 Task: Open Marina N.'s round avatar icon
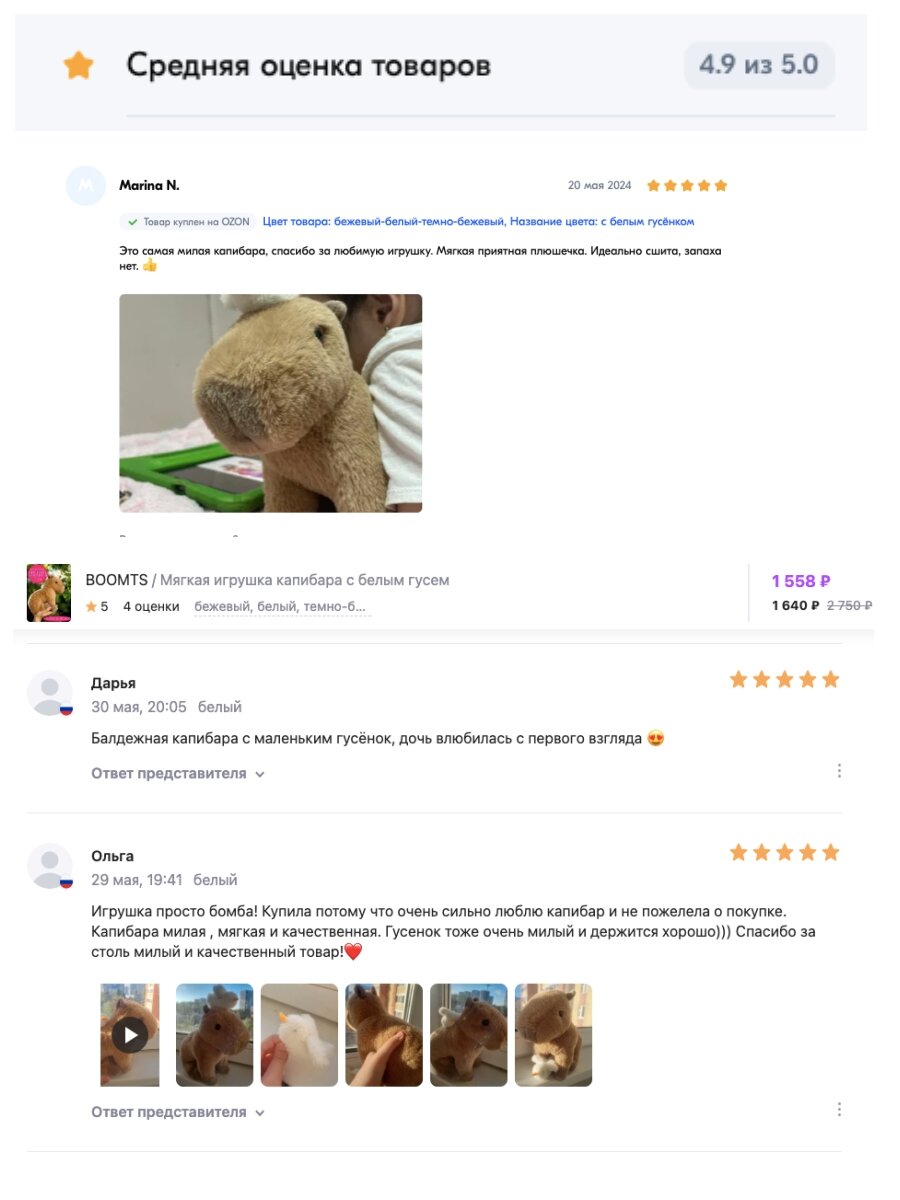point(85,186)
